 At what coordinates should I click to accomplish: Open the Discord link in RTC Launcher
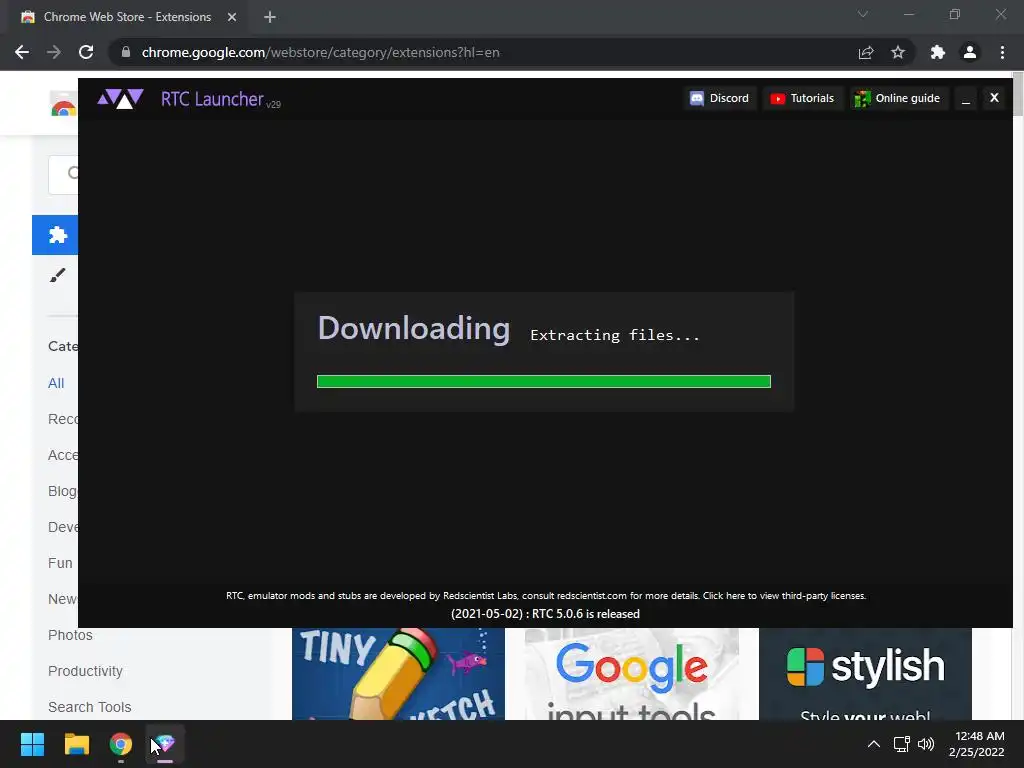720,99
